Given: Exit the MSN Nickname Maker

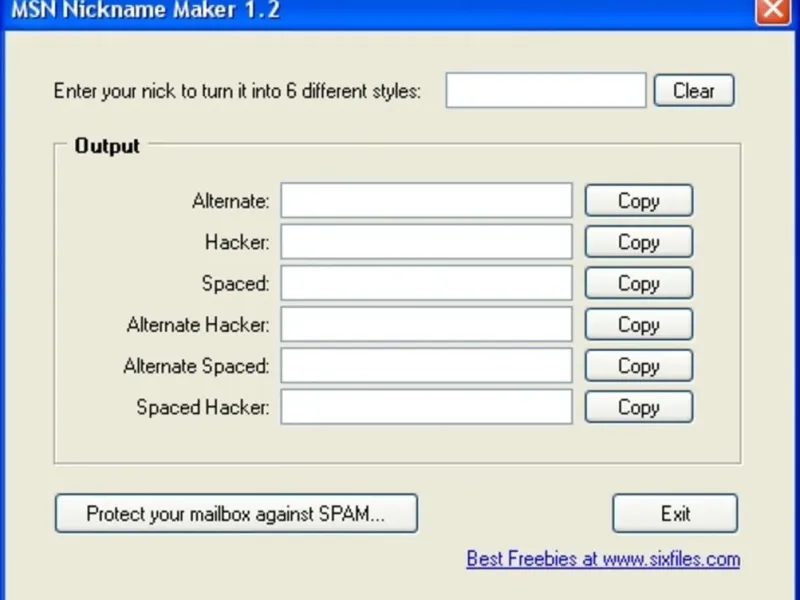Looking at the screenshot, I should click(675, 513).
